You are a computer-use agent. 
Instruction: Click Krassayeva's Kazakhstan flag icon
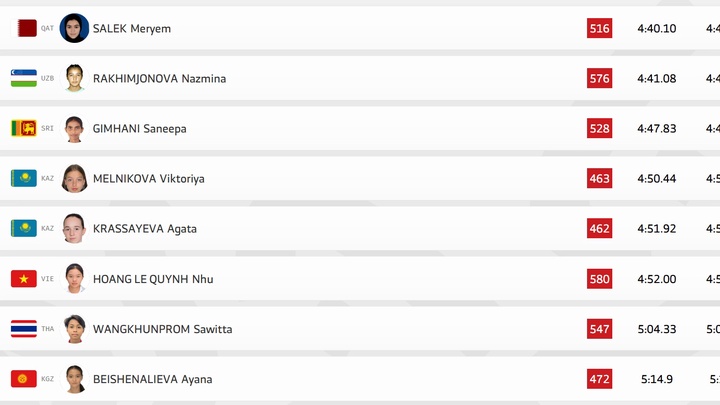click(24, 228)
